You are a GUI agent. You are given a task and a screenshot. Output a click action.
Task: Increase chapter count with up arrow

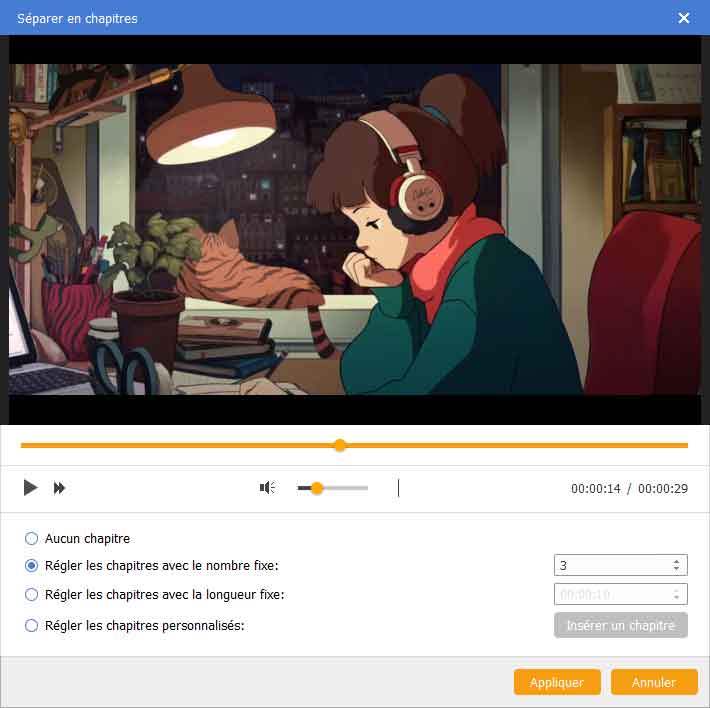point(677,561)
